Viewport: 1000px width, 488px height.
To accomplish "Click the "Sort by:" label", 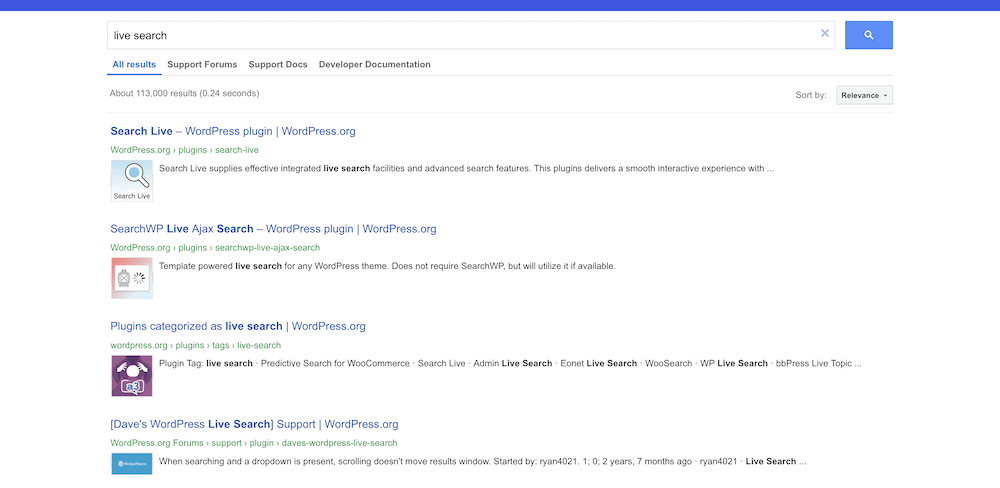I will [811, 95].
